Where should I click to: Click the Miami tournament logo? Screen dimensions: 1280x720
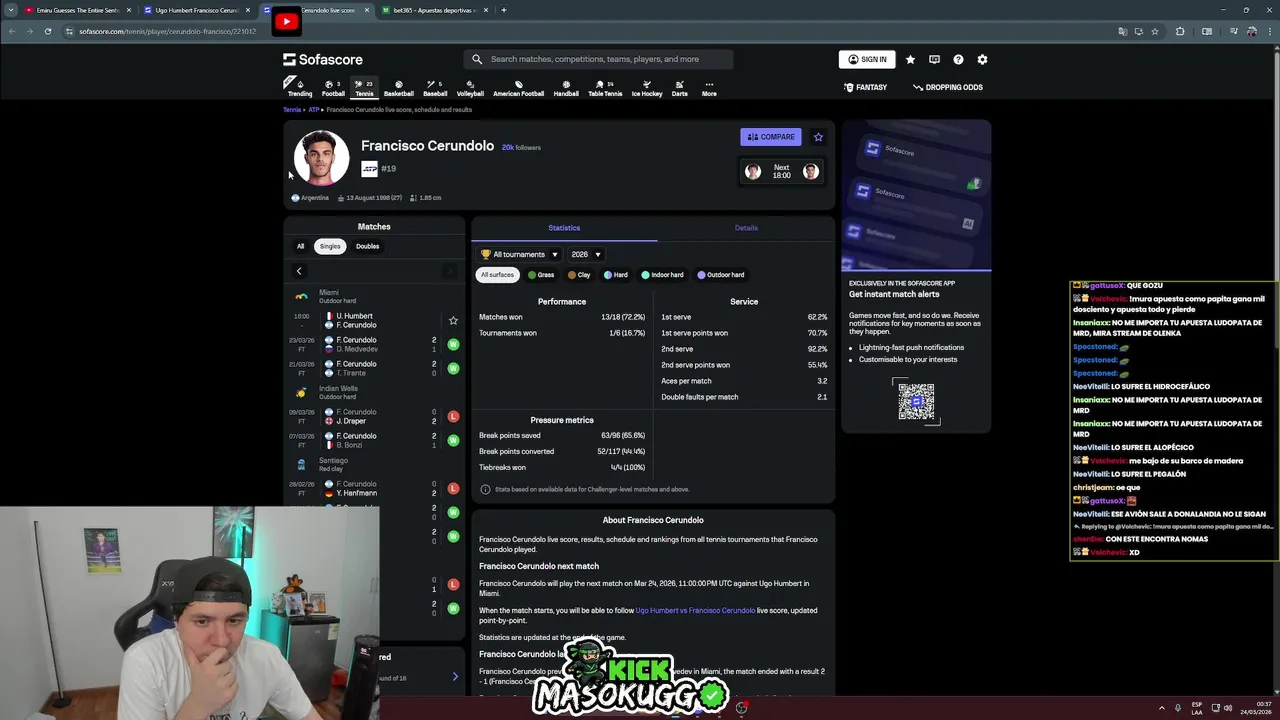point(301,296)
